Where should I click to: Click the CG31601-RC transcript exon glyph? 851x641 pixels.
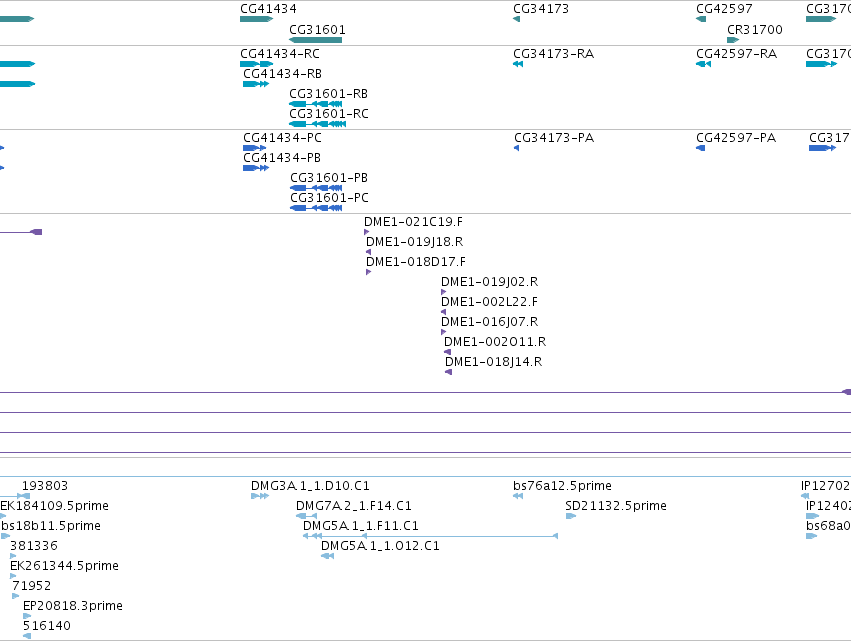point(317,124)
